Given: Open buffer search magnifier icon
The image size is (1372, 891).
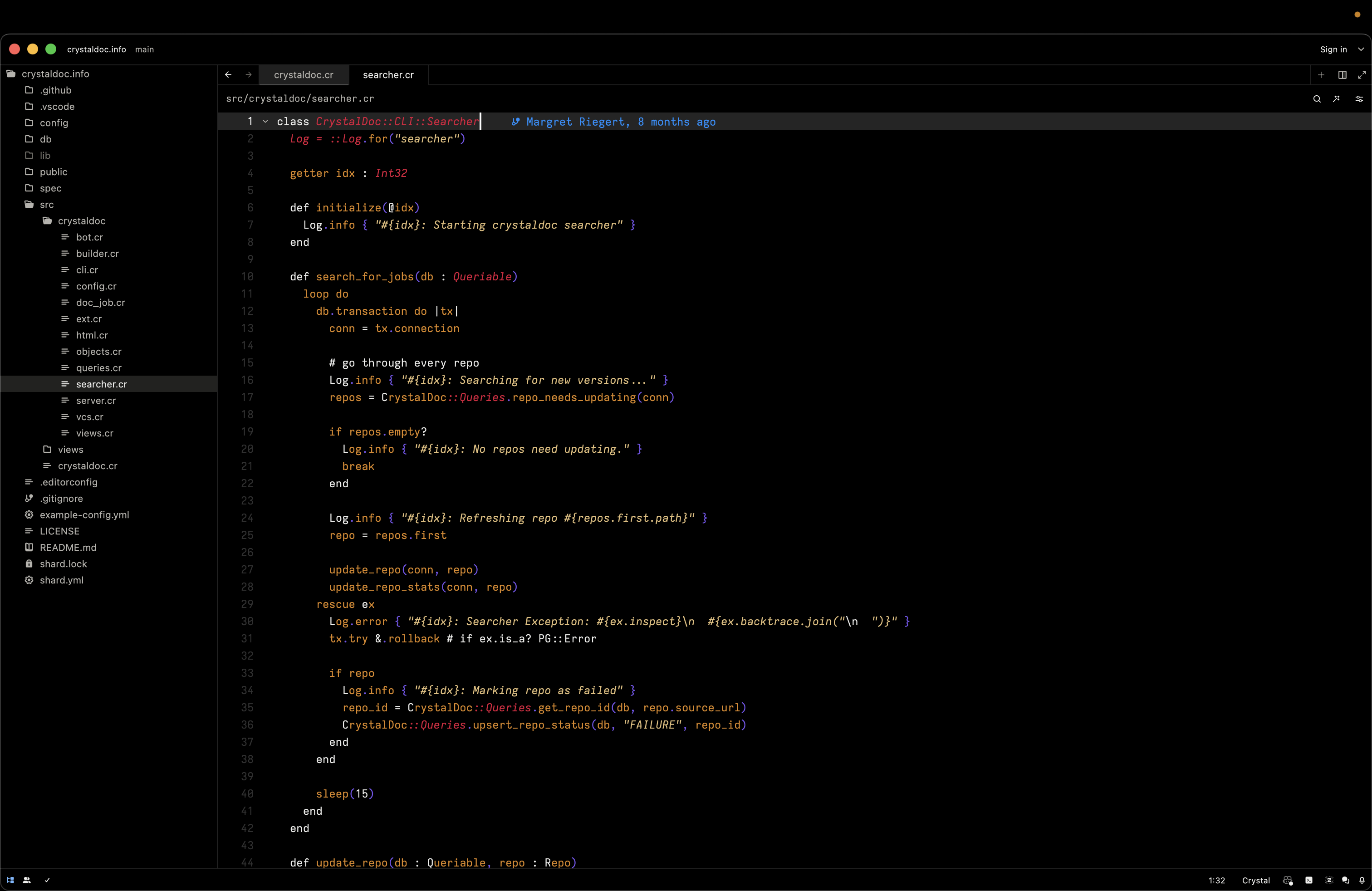Looking at the screenshot, I should (x=1317, y=98).
